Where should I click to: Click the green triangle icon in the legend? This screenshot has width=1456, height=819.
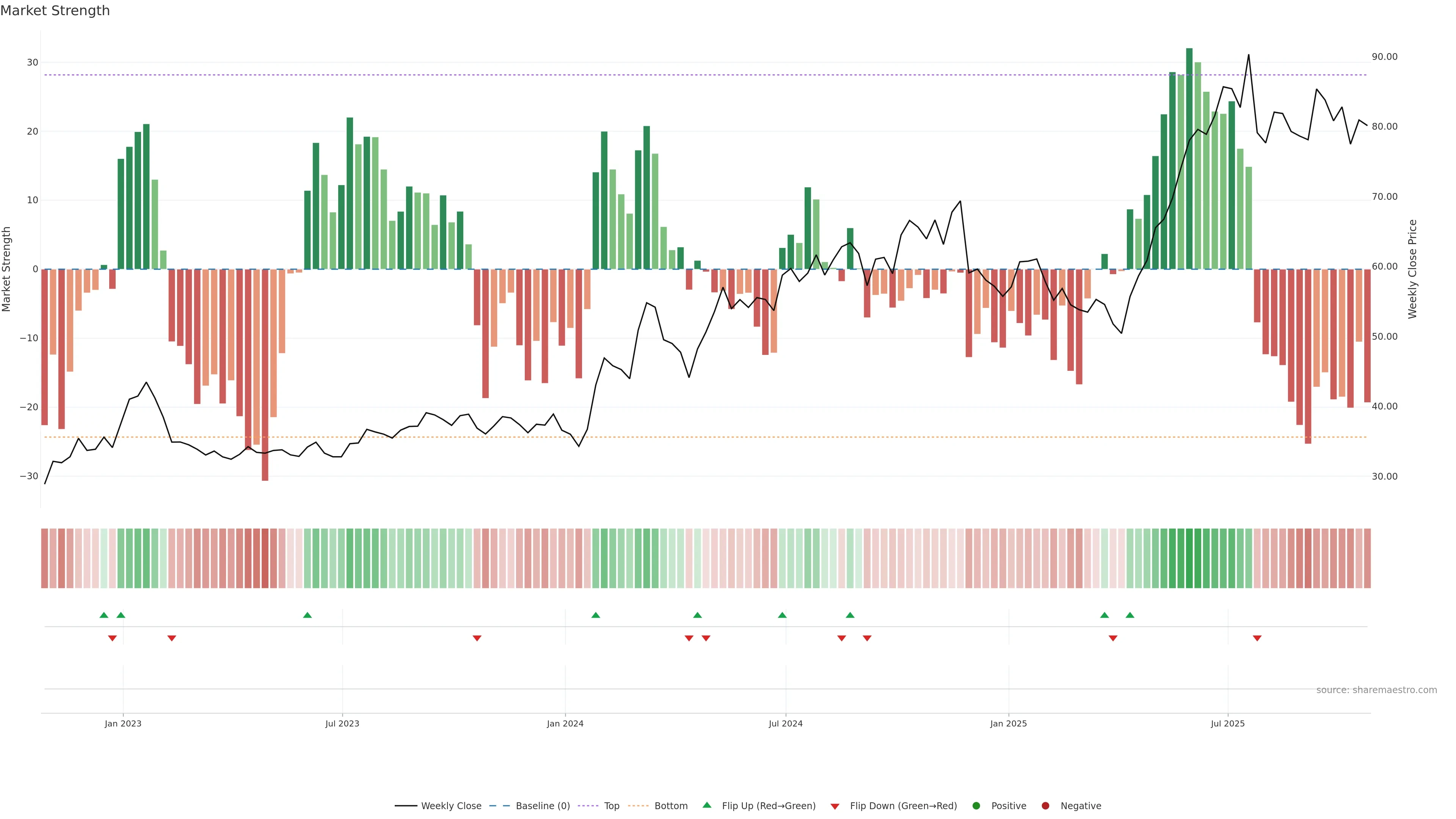(x=706, y=805)
